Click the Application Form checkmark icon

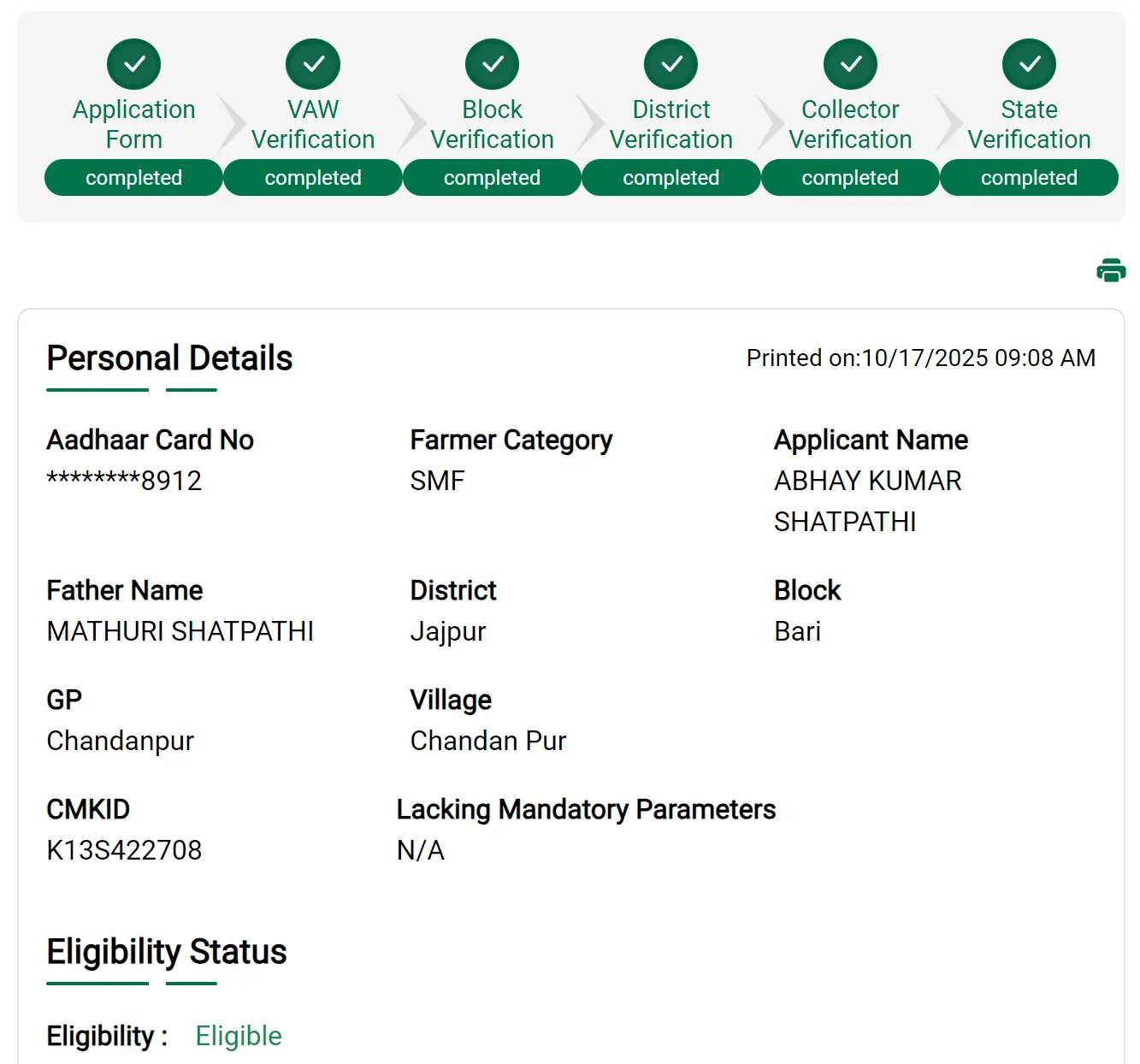point(134,64)
